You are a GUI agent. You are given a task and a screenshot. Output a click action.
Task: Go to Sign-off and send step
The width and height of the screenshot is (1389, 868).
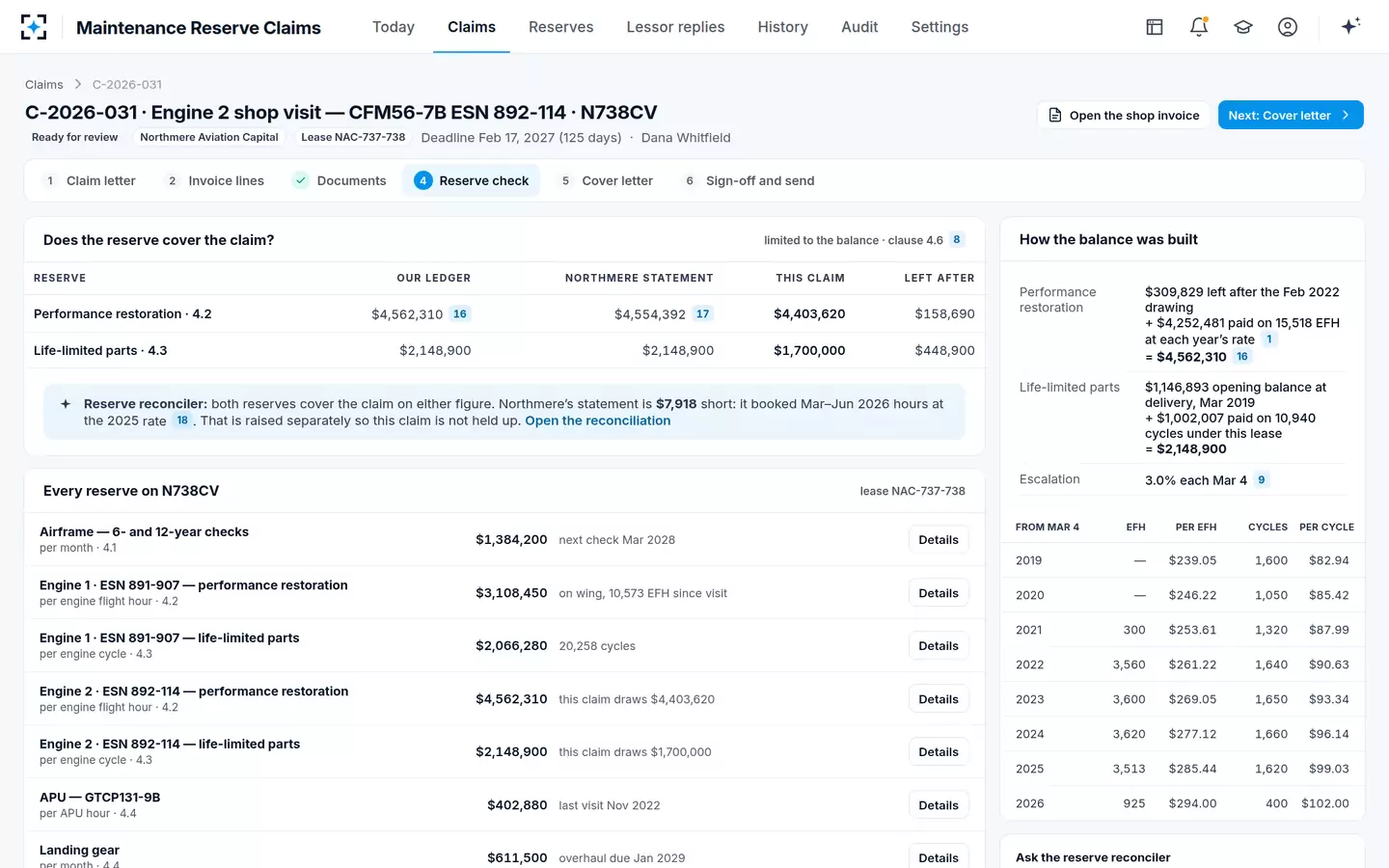tap(749, 180)
